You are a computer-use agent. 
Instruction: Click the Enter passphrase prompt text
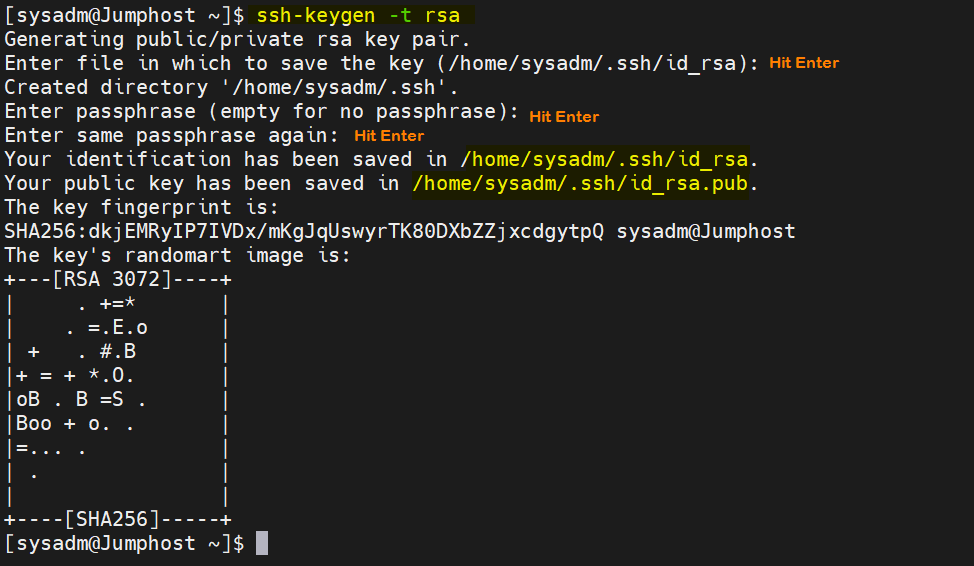262,111
